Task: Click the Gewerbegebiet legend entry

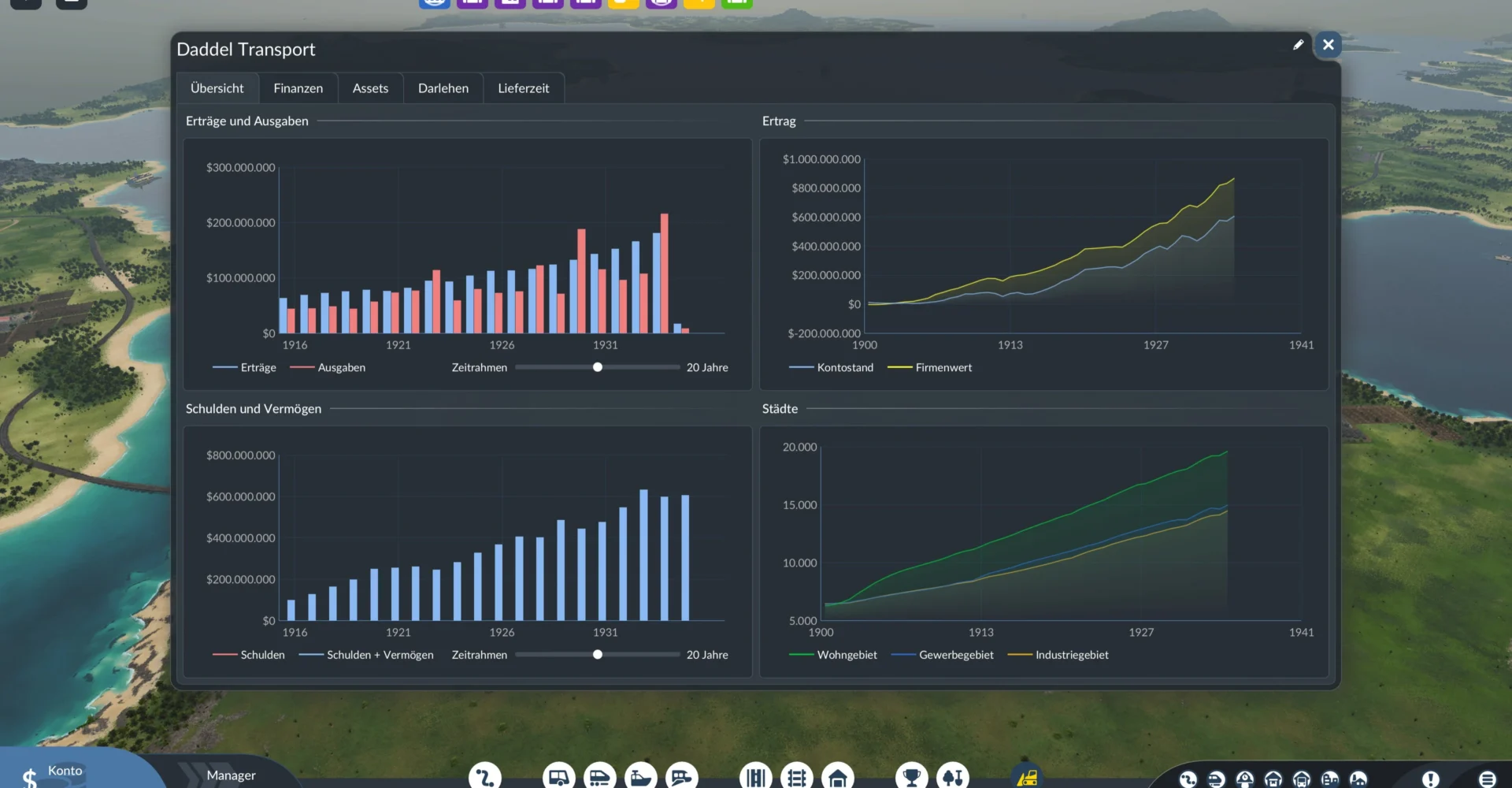Action: (943, 655)
